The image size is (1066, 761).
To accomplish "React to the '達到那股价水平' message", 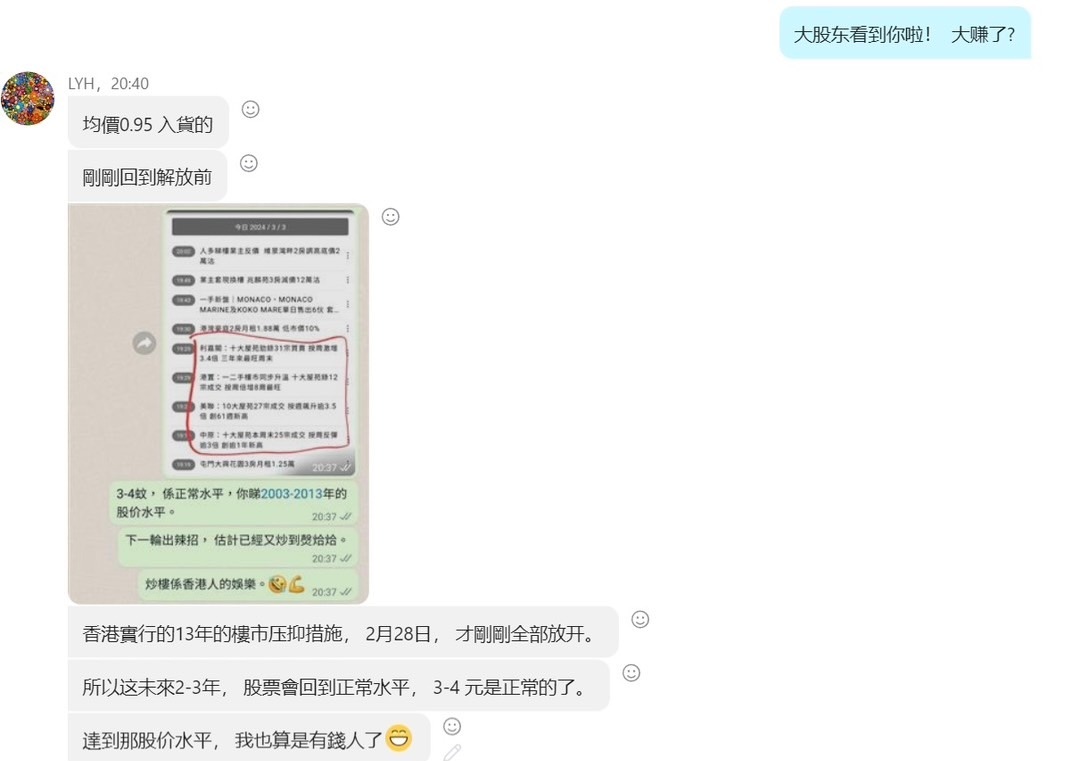I will click(452, 726).
